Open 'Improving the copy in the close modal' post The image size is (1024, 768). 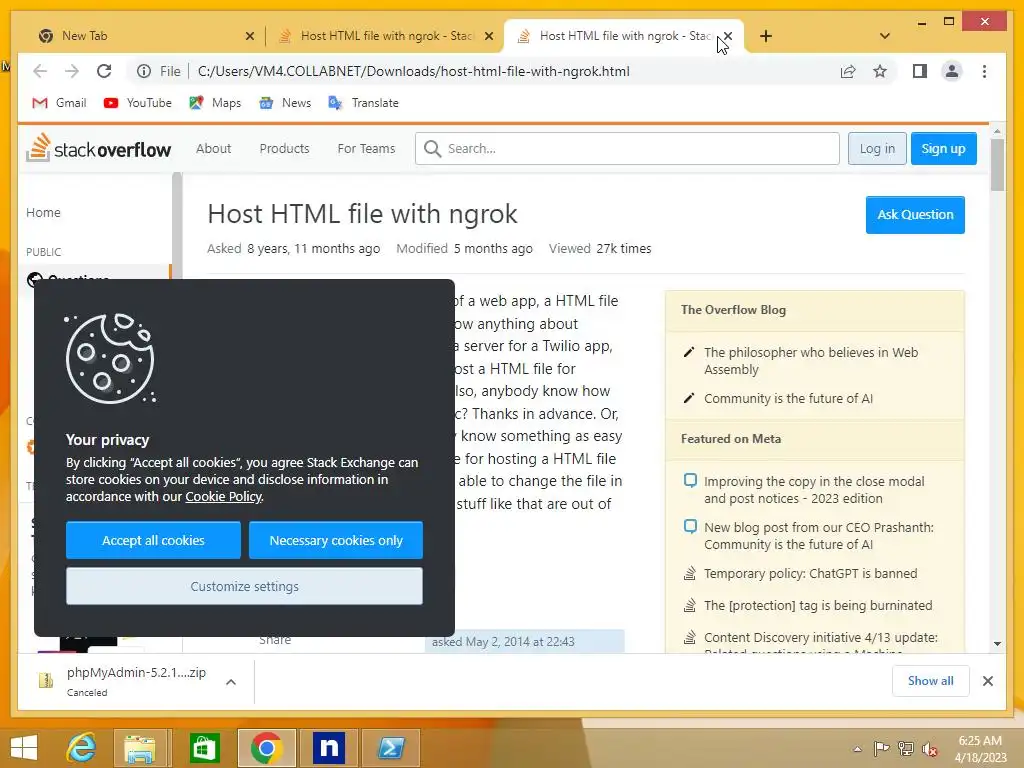pos(814,490)
